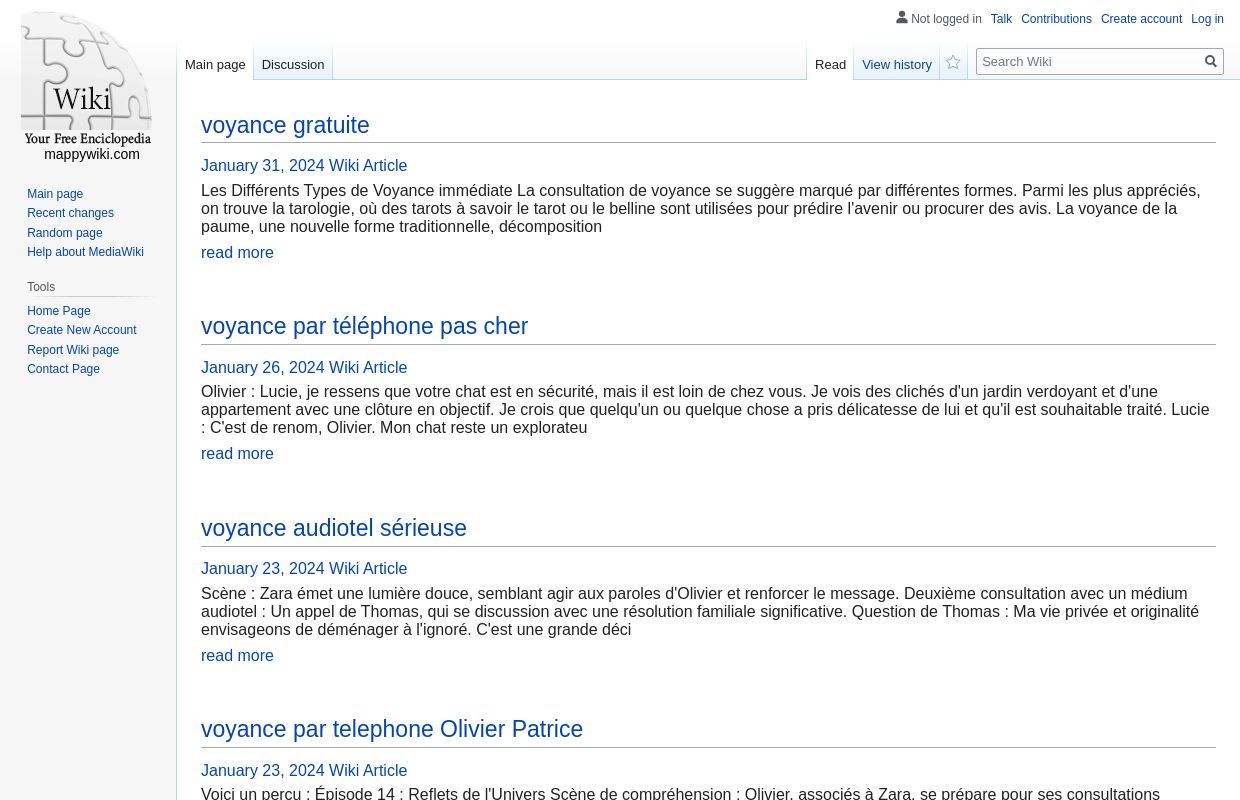
Task: Open Recent changes in sidebar
Action: pos(70,213)
